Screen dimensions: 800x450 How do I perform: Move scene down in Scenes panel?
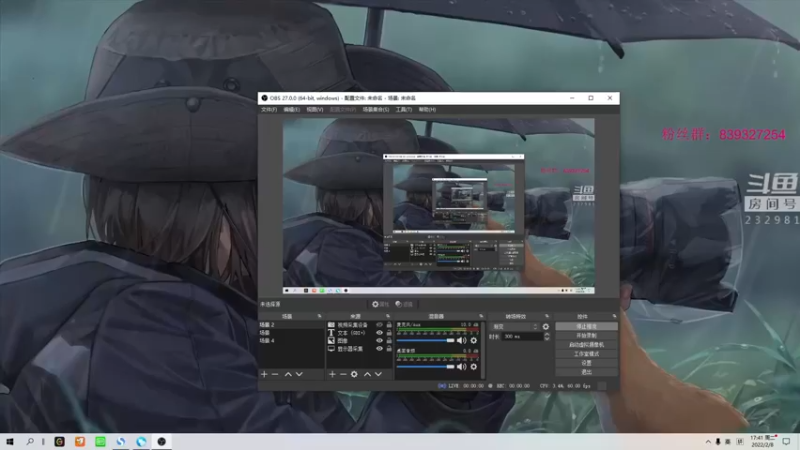tap(299, 374)
